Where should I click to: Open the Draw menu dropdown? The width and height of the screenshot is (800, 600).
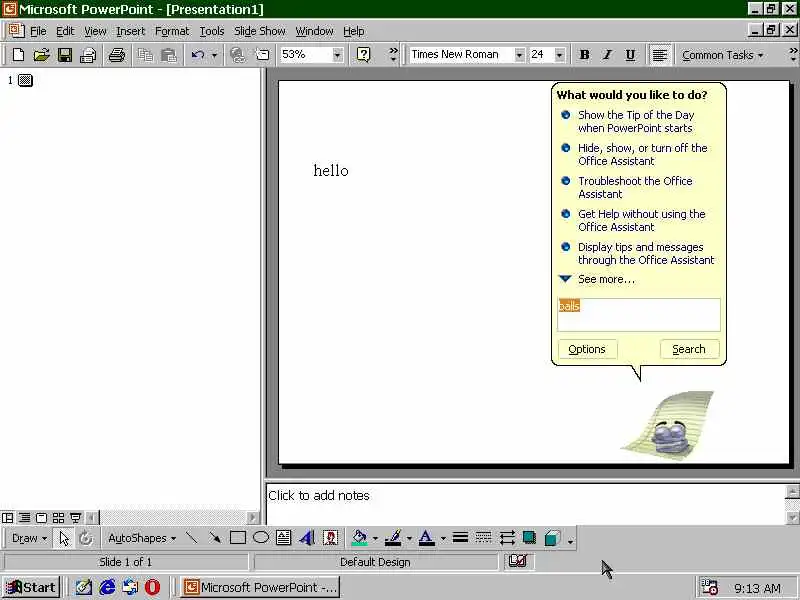pyautogui.click(x=29, y=538)
